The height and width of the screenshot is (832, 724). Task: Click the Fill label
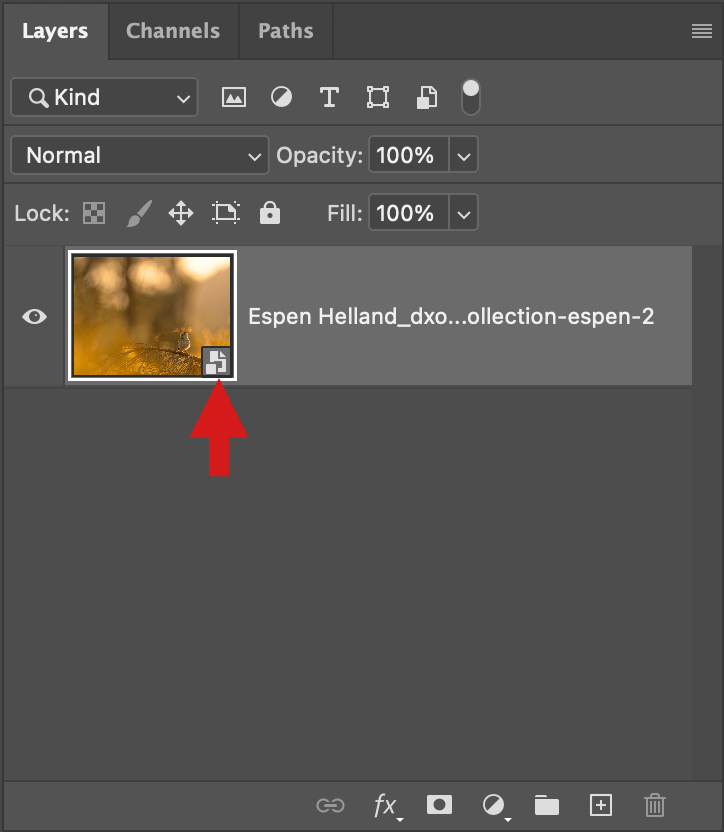pyautogui.click(x=344, y=213)
